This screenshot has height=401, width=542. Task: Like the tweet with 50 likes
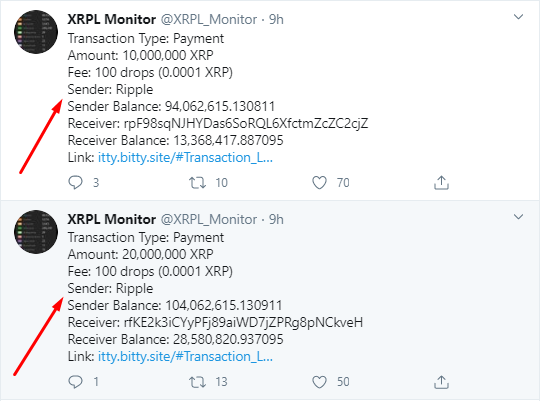[x=319, y=382]
